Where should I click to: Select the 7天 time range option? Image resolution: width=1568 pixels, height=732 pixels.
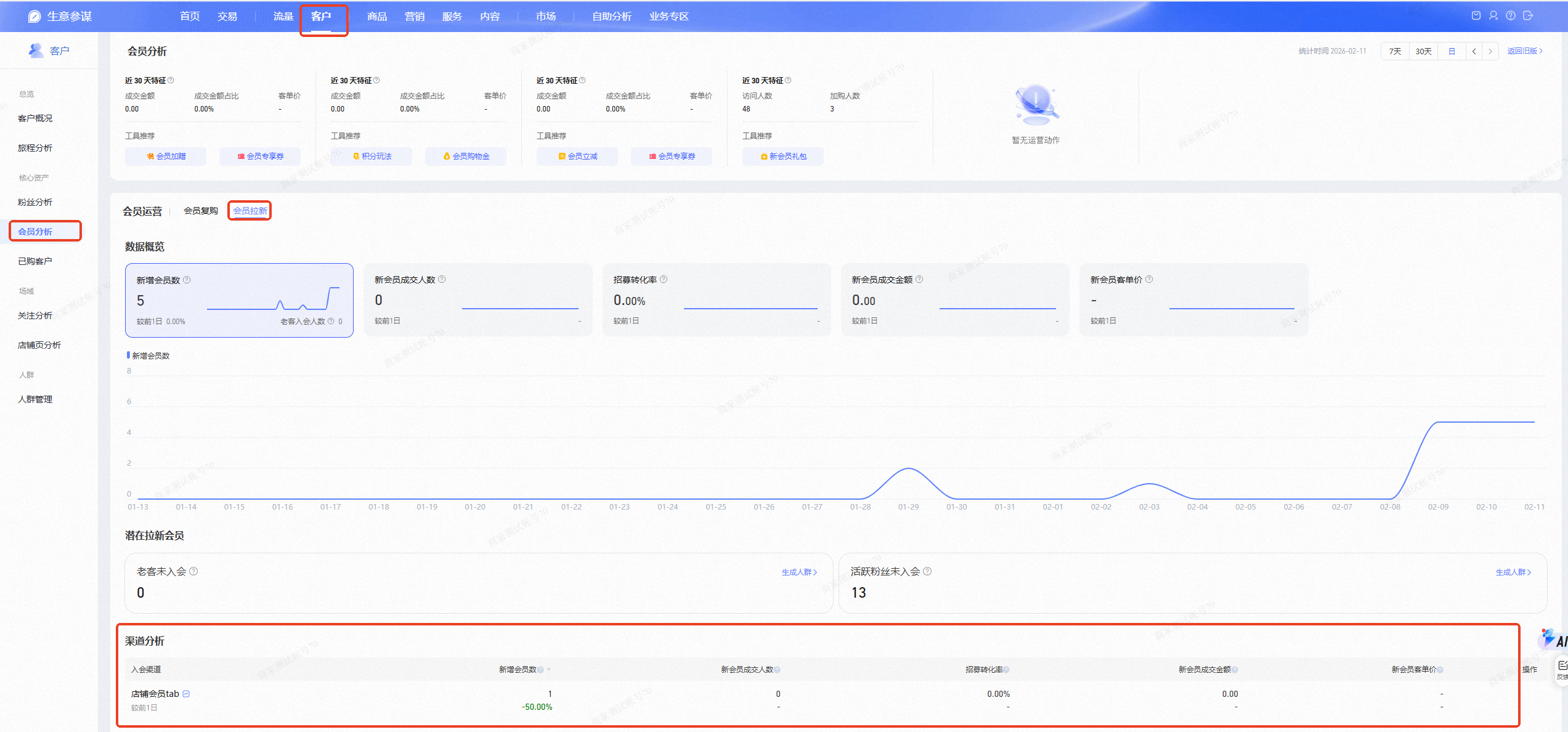point(1395,51)
